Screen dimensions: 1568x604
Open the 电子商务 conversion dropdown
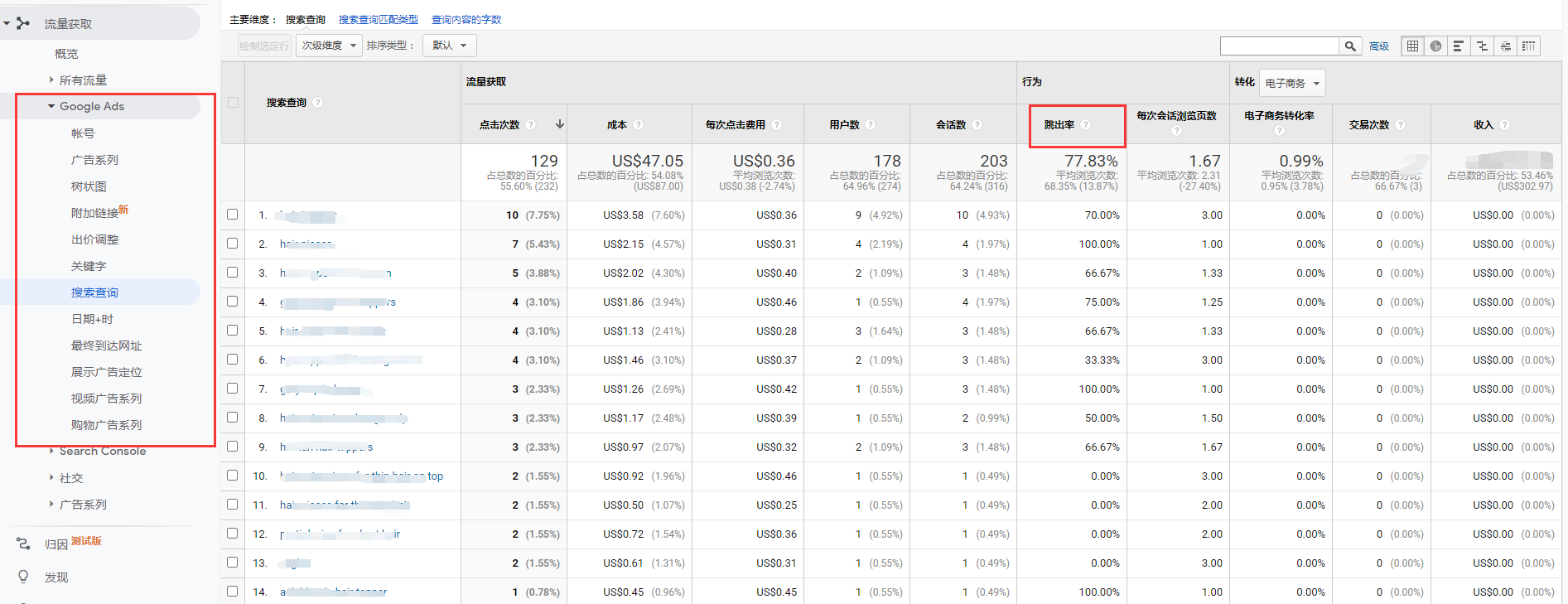(x=1292, y=83)
